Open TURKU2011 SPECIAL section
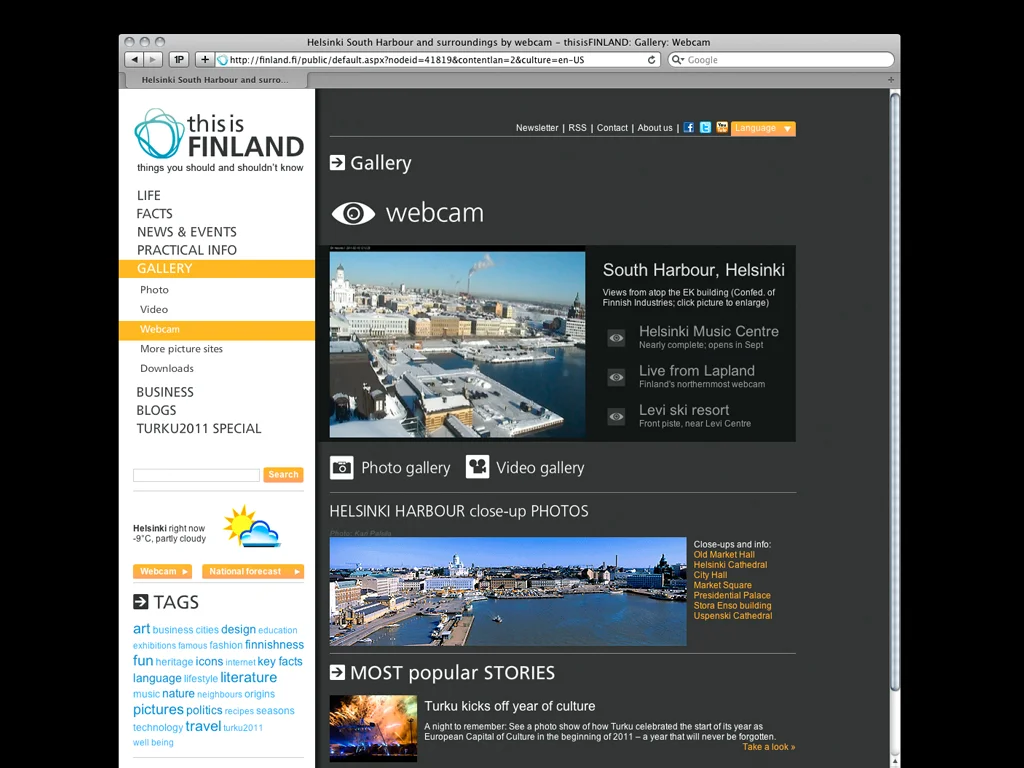Screen dimensions: 1024x768 coord(199,428)
